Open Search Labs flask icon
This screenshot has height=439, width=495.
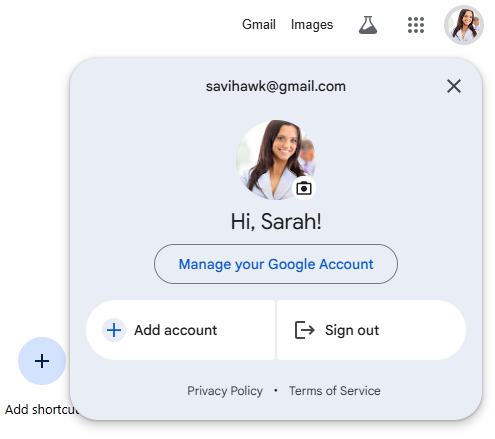[x=368, y=25]
